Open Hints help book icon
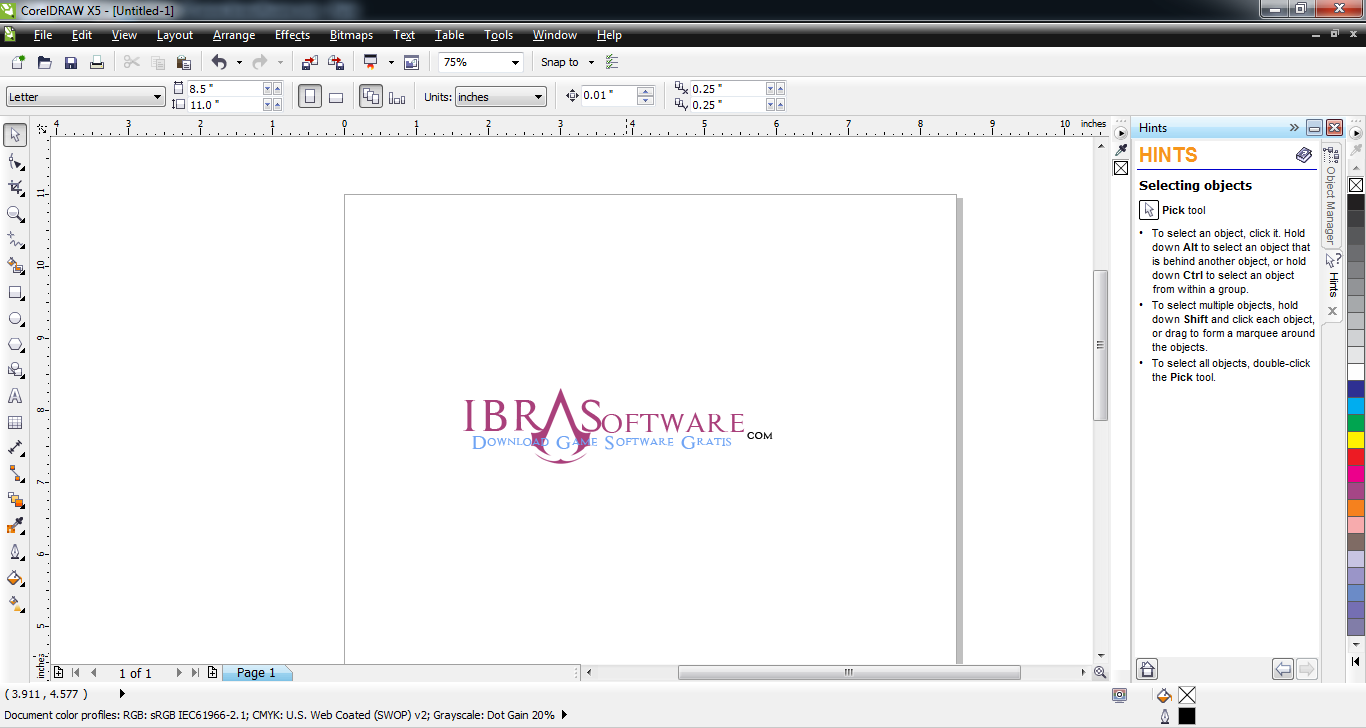The height and width of the screenshot is (728, 1366). coord(1304,155)
